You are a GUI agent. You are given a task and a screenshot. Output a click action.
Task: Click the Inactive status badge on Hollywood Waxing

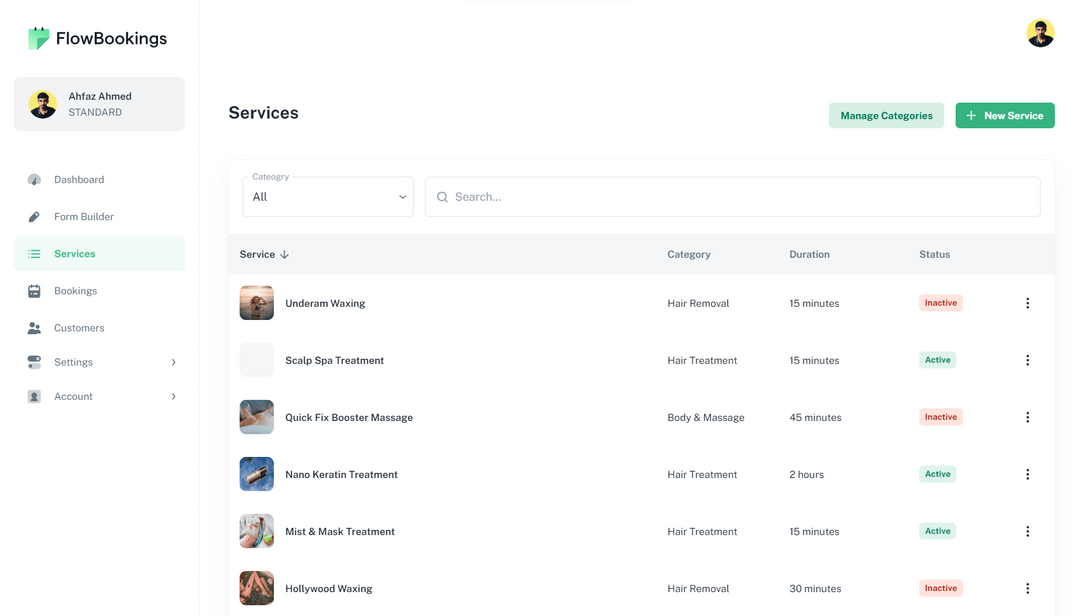coord(940,588)
